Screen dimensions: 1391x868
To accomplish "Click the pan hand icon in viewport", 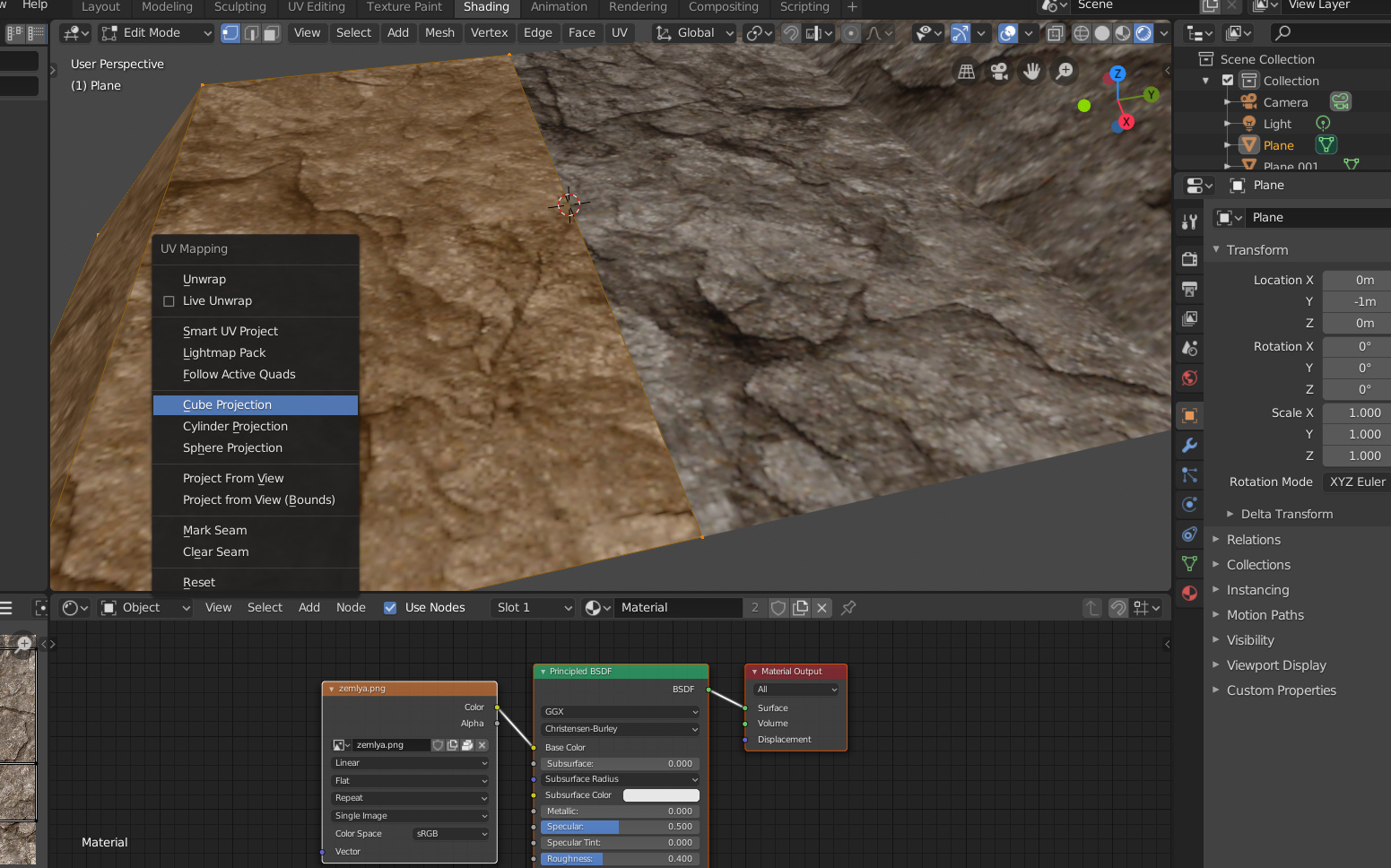I will [1031, 72].
